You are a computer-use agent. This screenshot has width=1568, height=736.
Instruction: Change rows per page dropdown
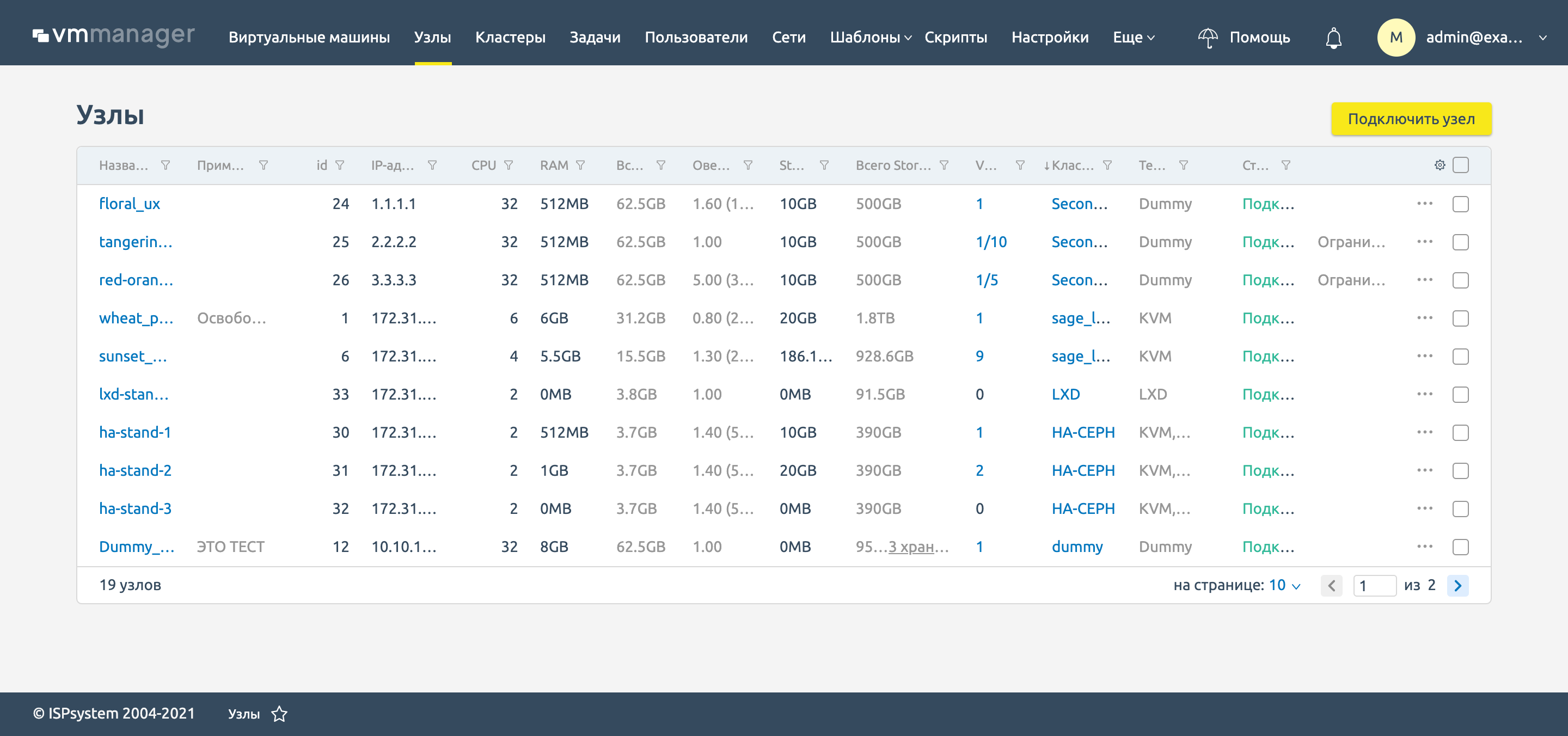[x=1284, y=585]
